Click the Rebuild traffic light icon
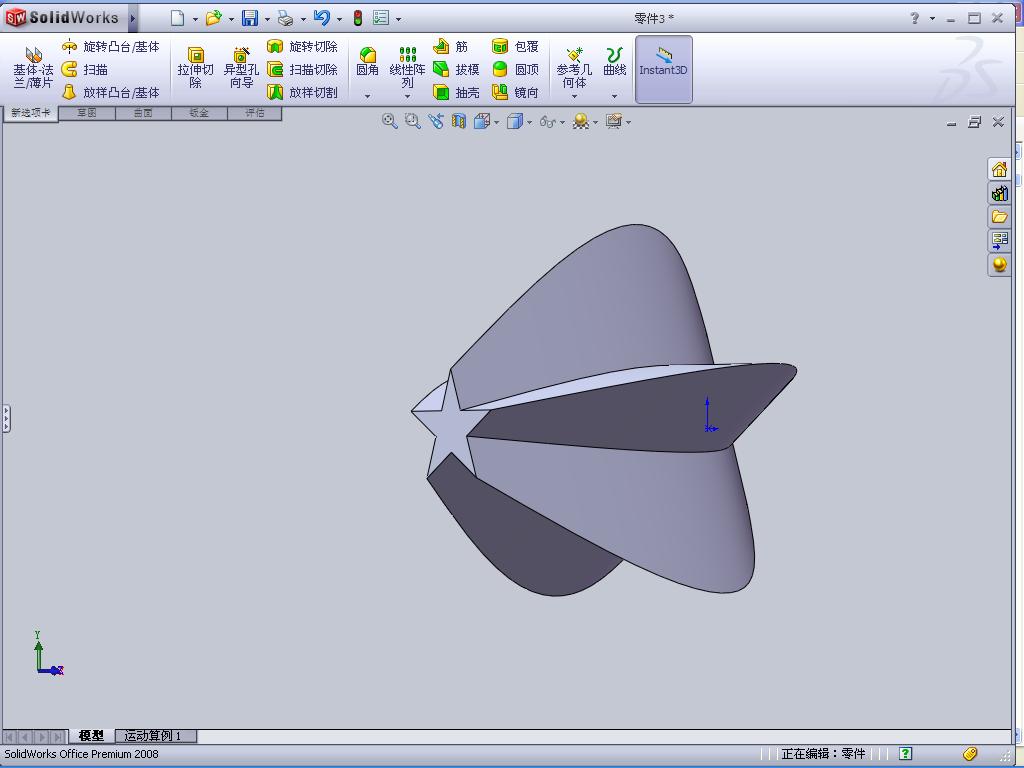Image resolution: width=1024 pixels, height=768 pixels. point(357,18)
